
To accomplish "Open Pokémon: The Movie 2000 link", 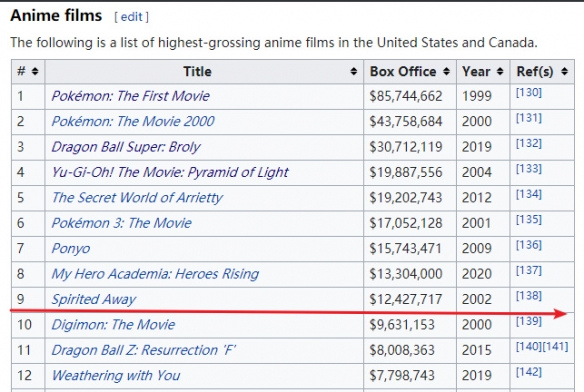I will pyautogui.click(x=133, y=121).
